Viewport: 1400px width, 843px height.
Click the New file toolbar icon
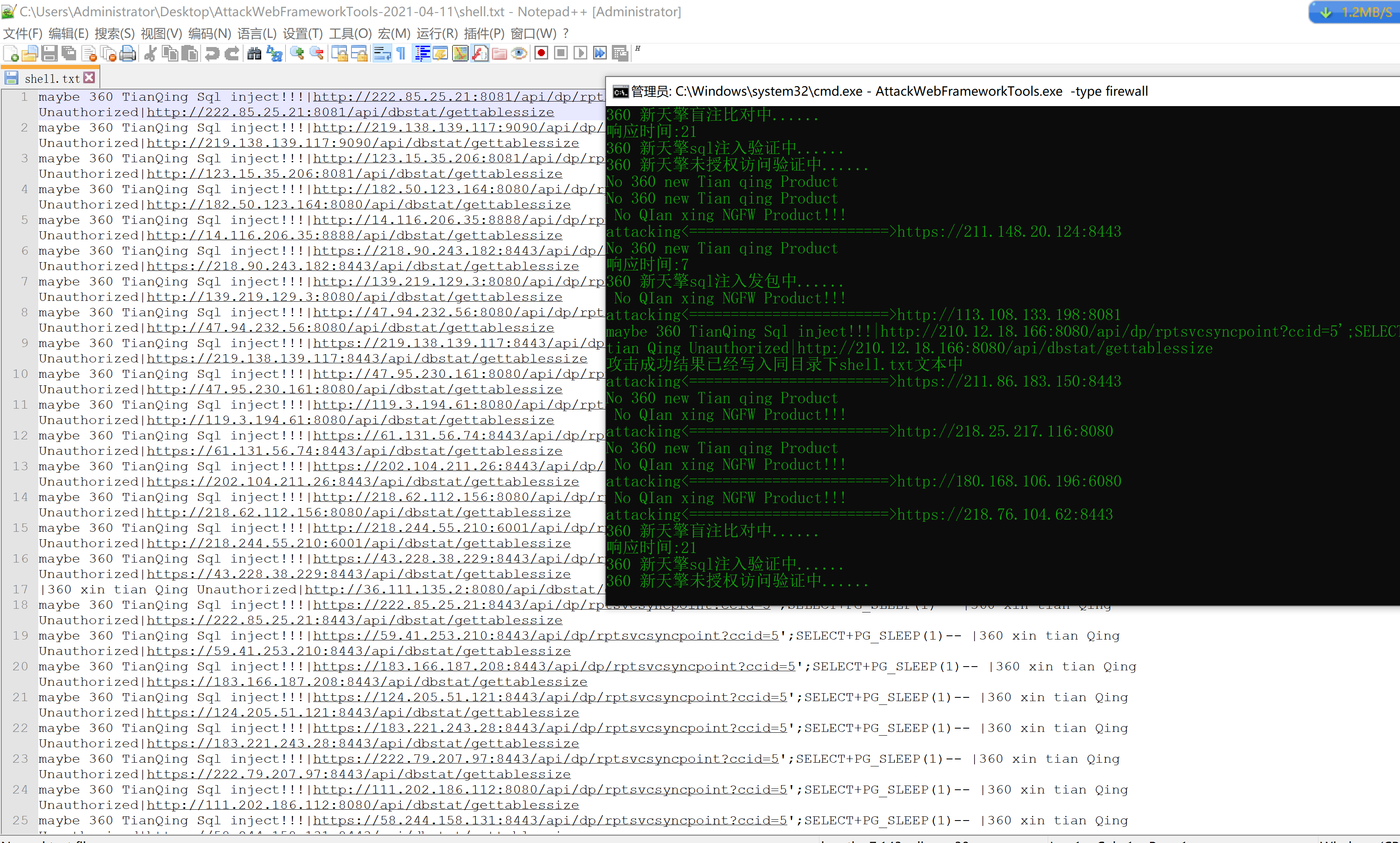click(x=11, y=53)
